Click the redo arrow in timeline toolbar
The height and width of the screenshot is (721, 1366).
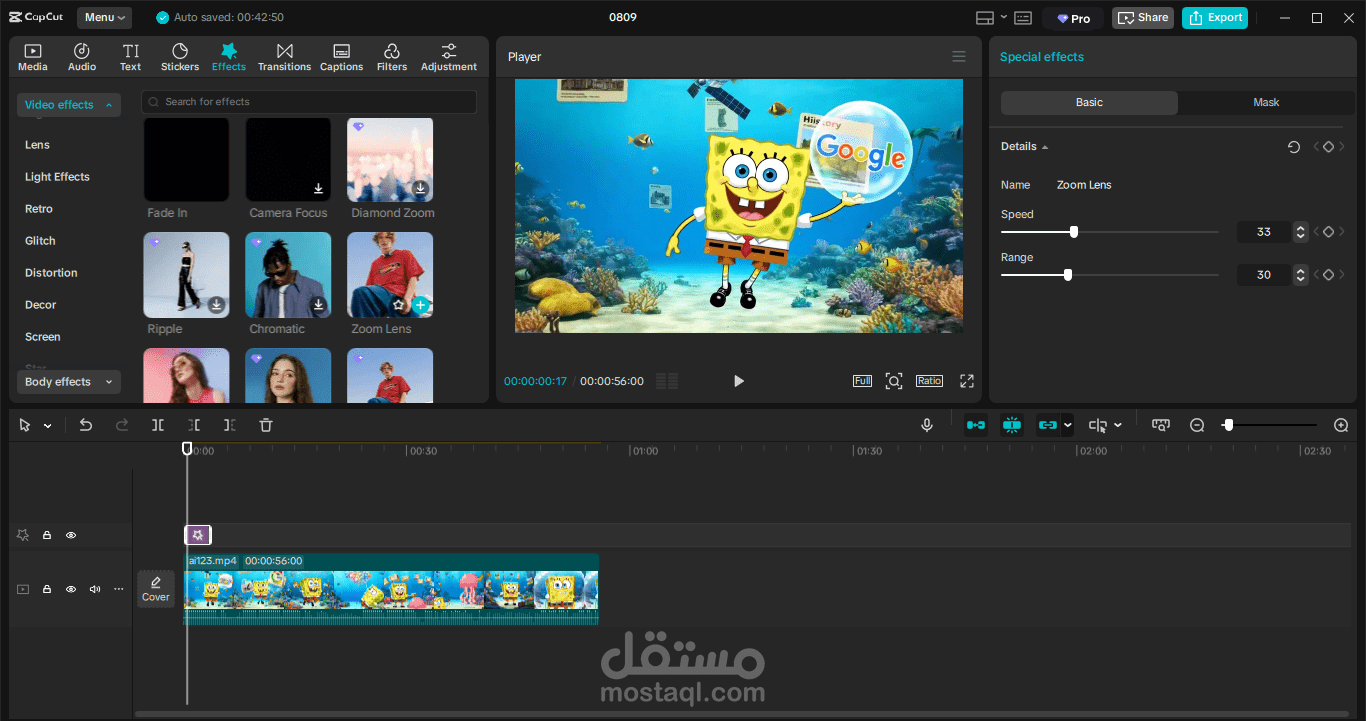122,425
